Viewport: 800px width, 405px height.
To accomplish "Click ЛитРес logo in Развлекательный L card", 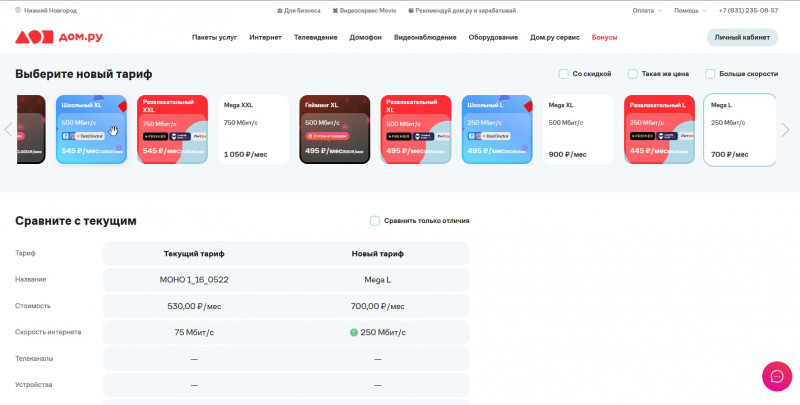I will [687, 136].
